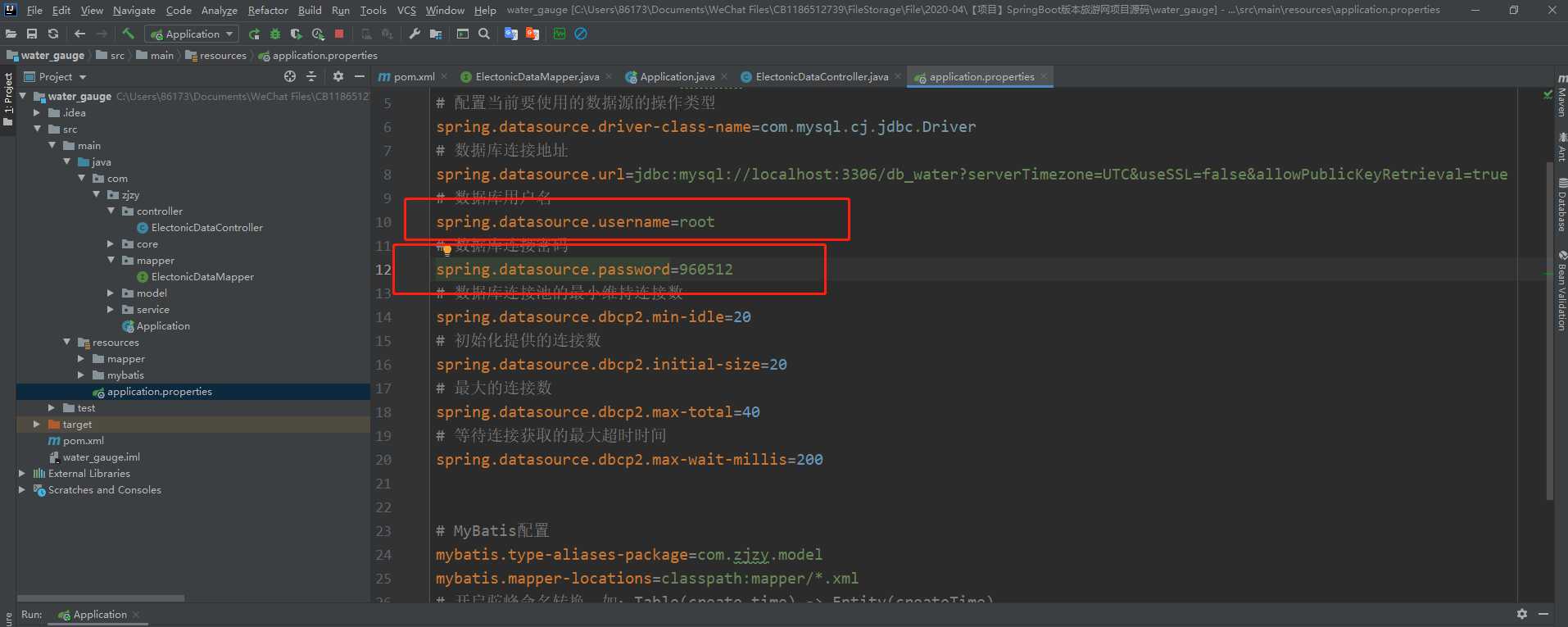Screen dimensions: 1568x627
Task: Click the green monitor plugin icon
Action: pyautogui.click(x=560, y=34)
